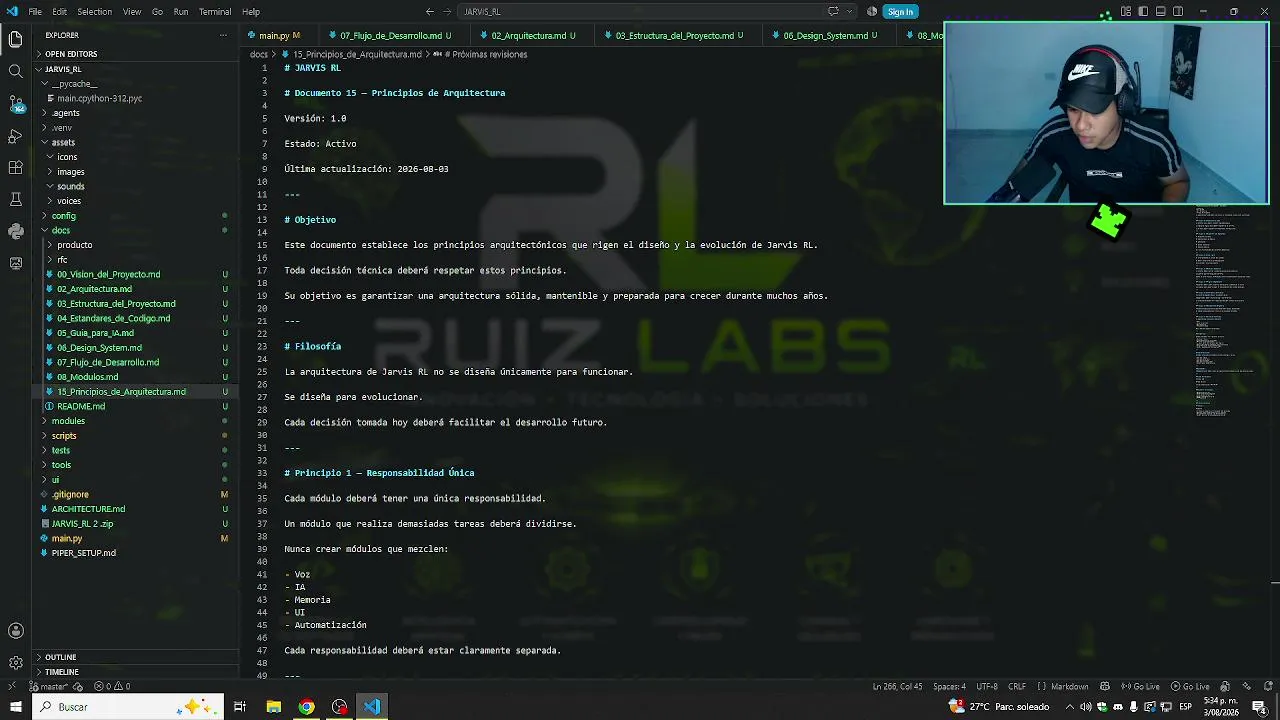Click Go Live with broadcast icon

[x=1139, y=687]
